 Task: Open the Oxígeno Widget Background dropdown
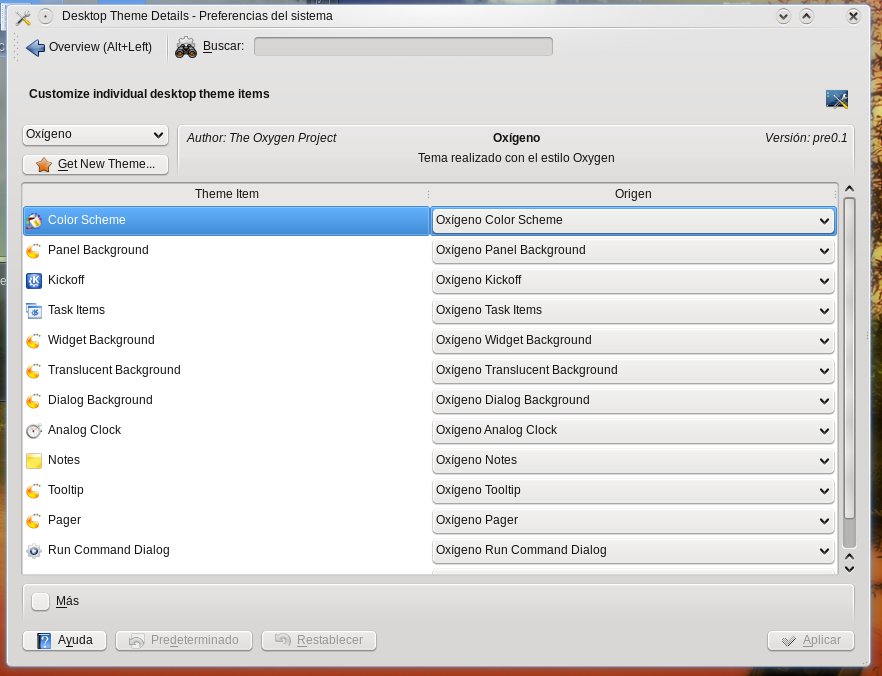633,340
